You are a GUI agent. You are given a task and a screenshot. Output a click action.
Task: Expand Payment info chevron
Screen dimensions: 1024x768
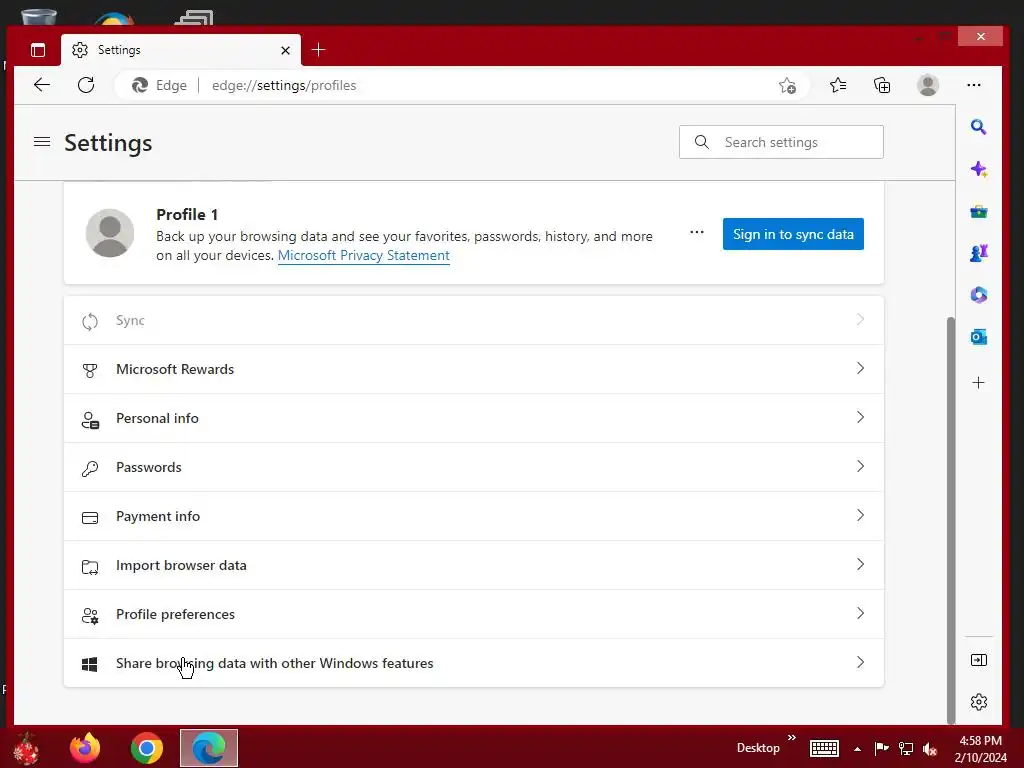(860, 515)
